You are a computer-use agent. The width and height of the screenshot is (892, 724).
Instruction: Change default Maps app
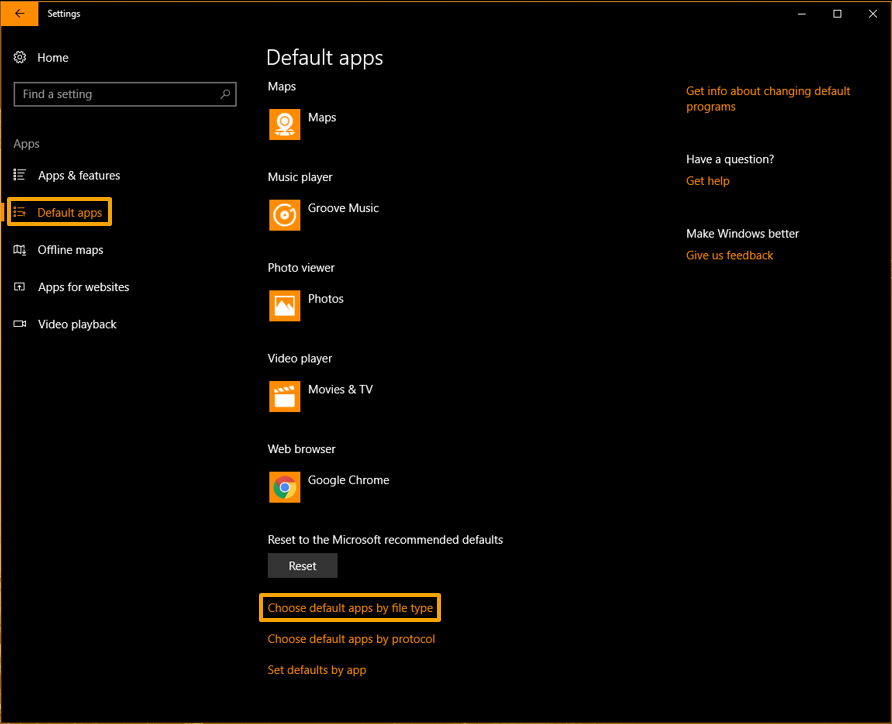tap(322, 117)
